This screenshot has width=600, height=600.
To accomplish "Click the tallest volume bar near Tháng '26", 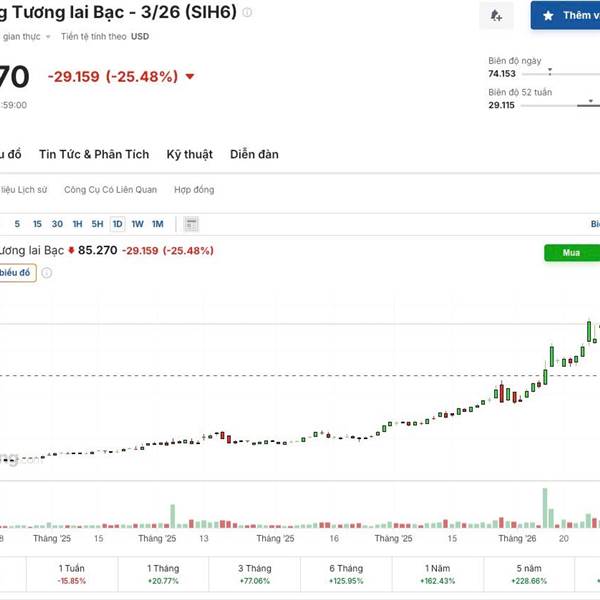I will coord(545,508).
